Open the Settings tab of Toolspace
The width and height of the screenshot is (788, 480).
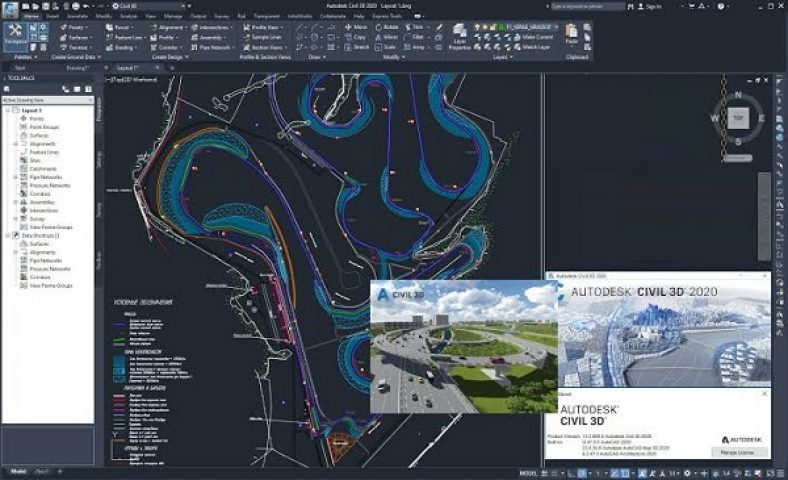(x=99, y=159)
